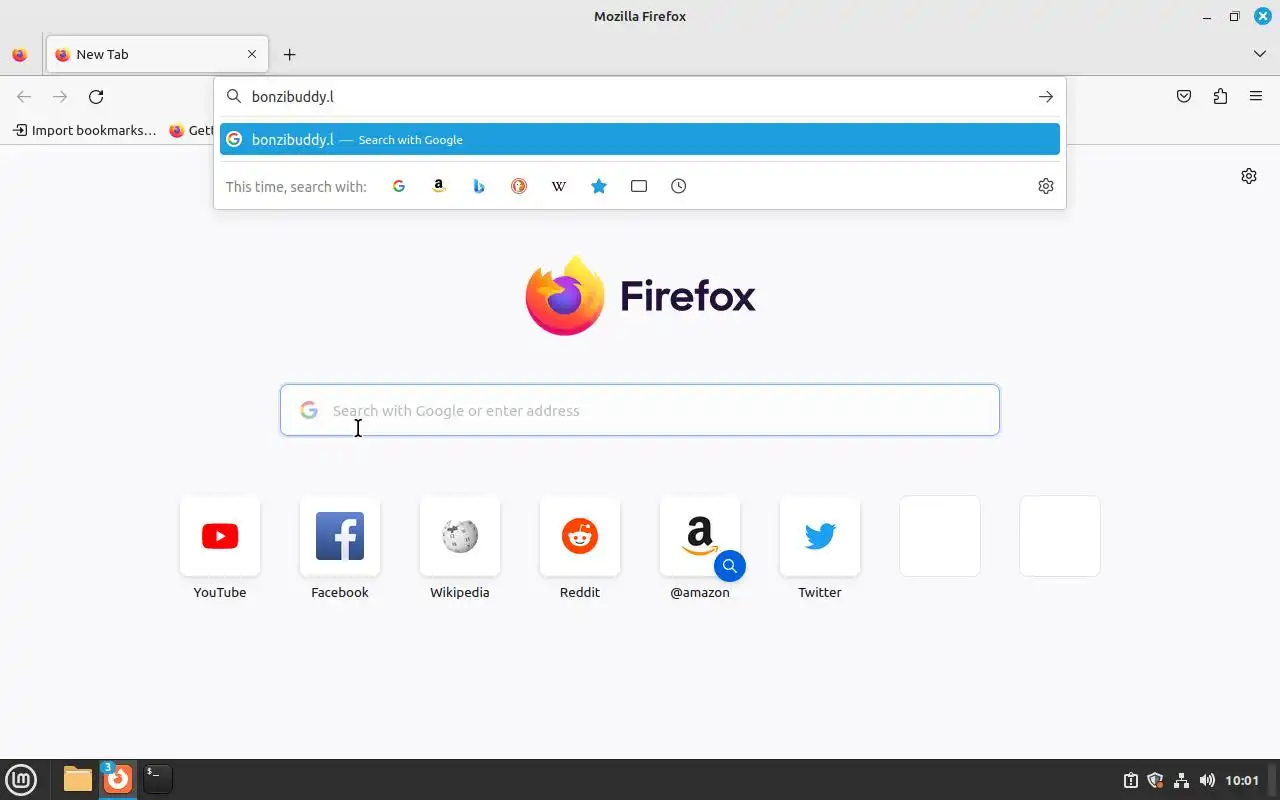
Task: Open the Extensions puzzle icon
Action: point(1220,97)
